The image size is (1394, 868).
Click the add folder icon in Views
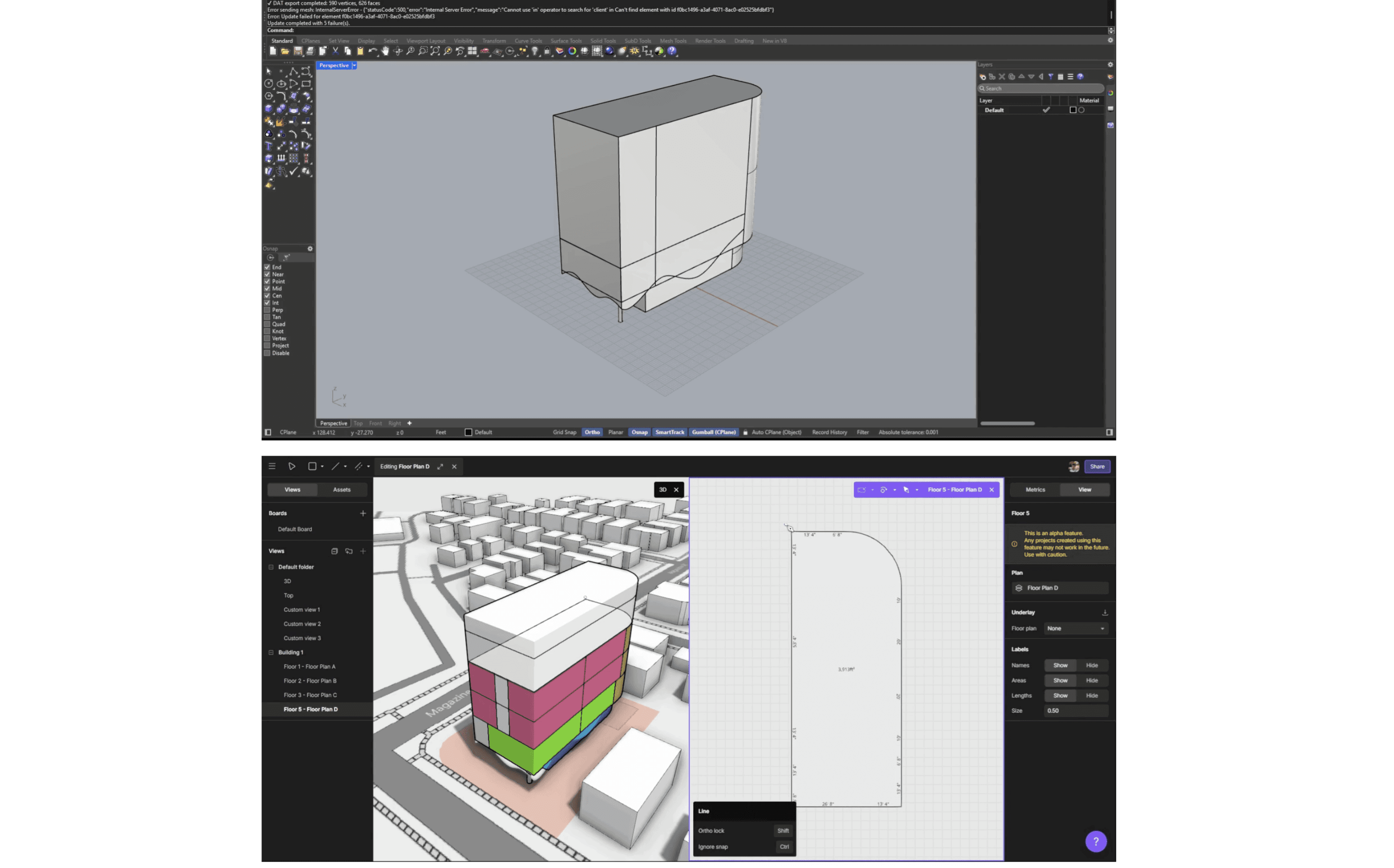click(348, 551)
